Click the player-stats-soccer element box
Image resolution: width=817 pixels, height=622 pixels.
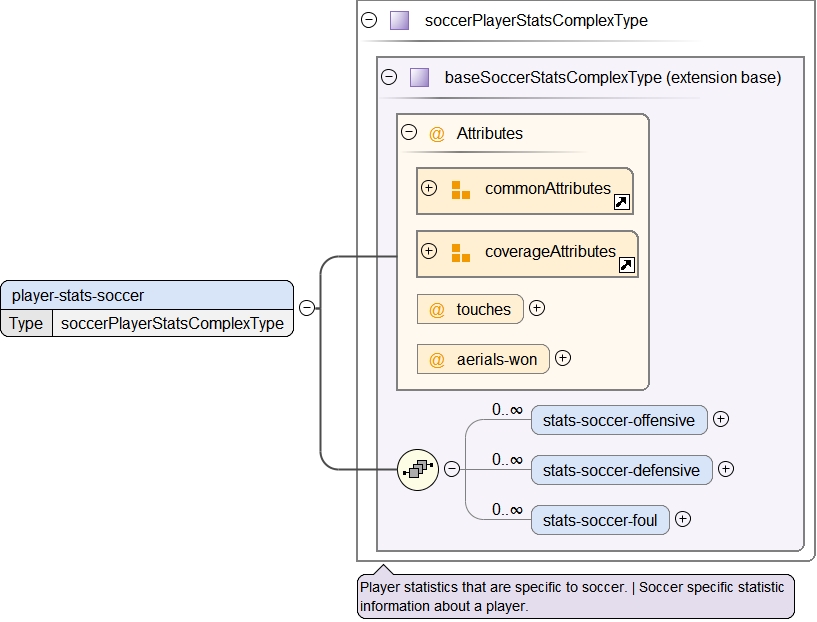(147, 295)
